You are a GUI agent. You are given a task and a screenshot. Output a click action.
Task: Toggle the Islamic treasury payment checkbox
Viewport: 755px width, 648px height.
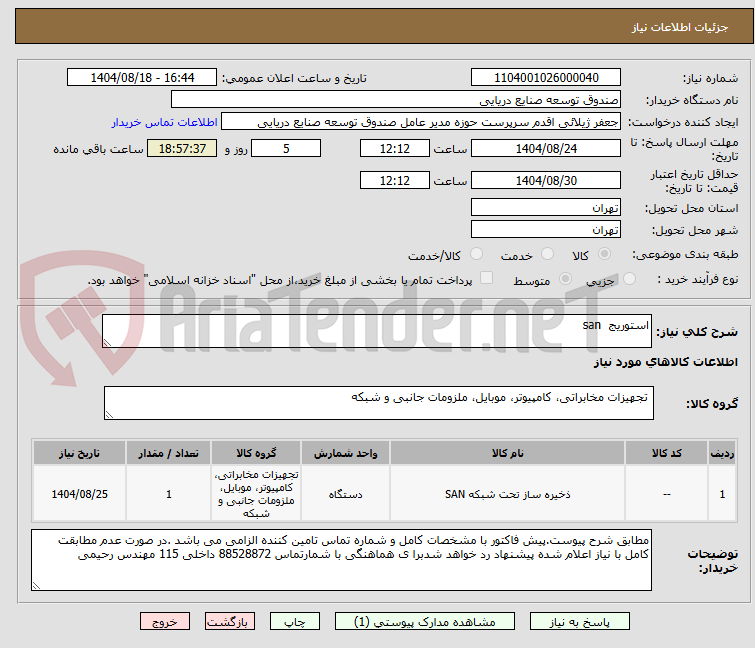(487, 278)
